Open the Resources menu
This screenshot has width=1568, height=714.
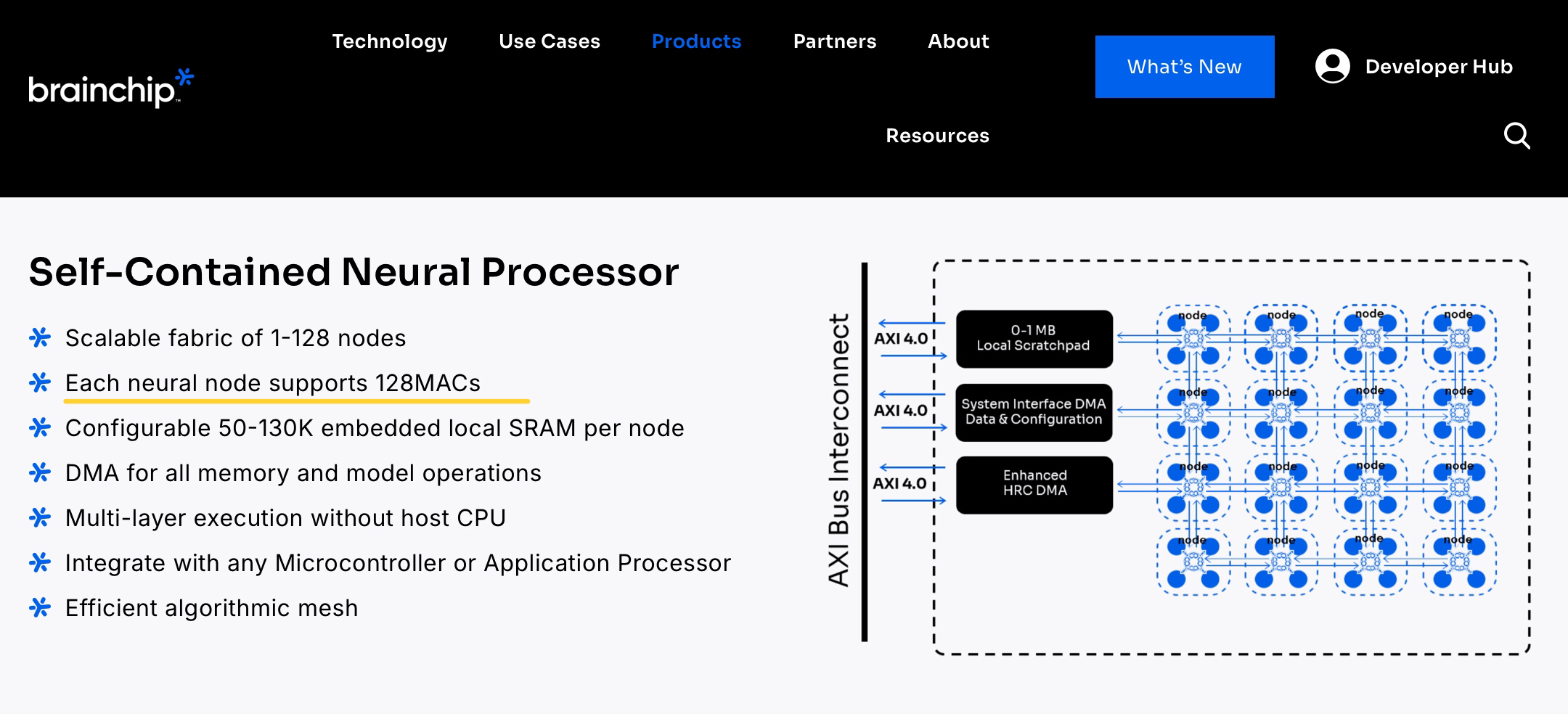(x=937, y=136)
